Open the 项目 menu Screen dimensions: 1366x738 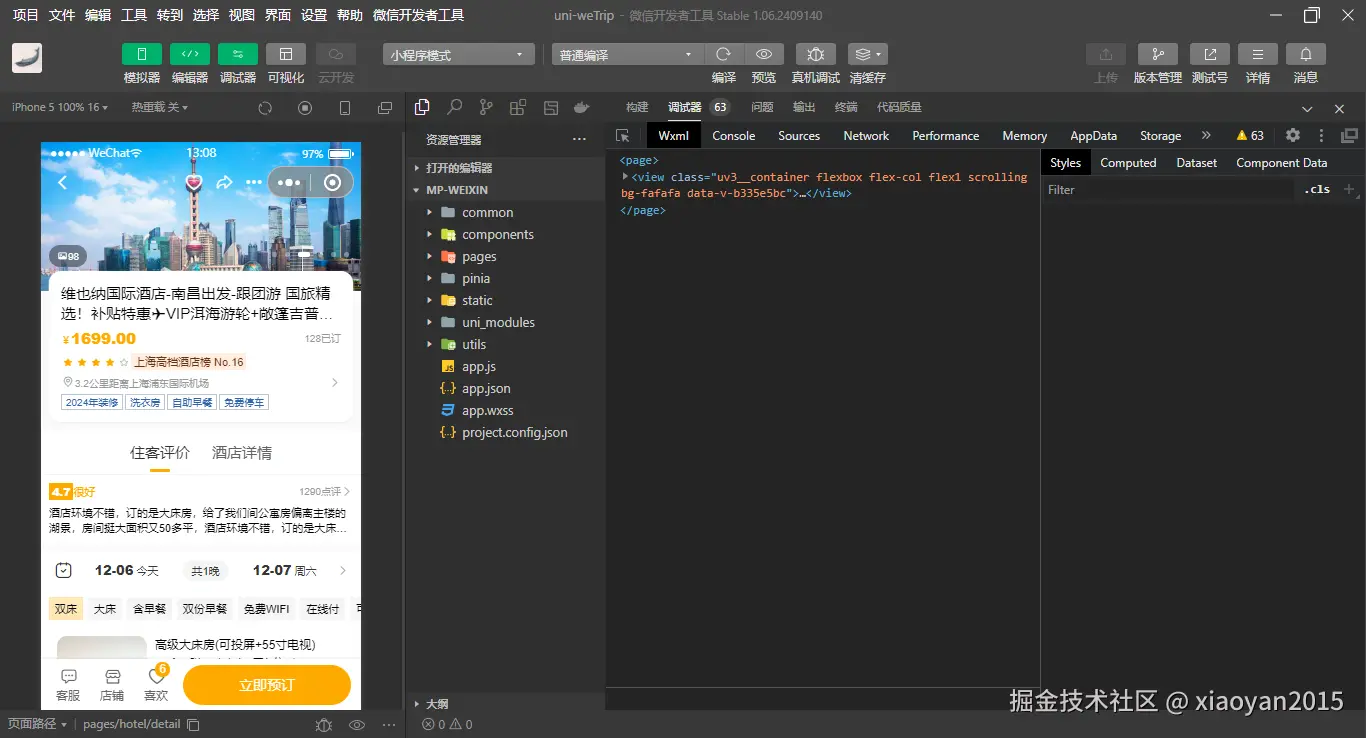coord(26,15)
